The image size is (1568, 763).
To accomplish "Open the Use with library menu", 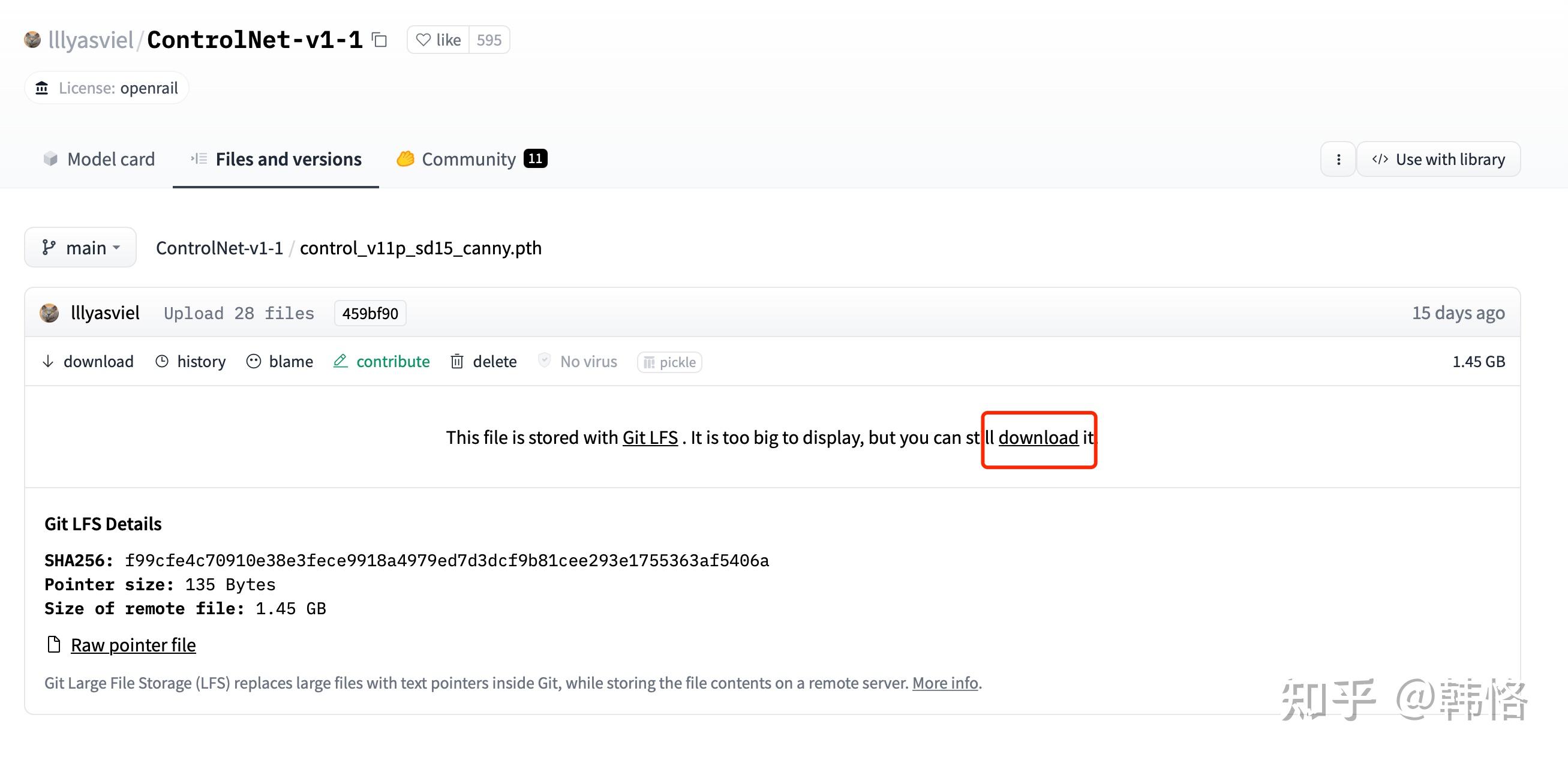I will (x=1438, y=160).
